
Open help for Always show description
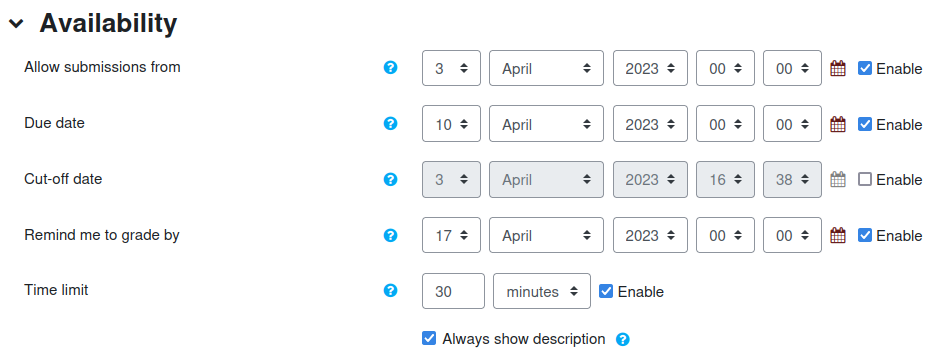click(x=623, y=339)
